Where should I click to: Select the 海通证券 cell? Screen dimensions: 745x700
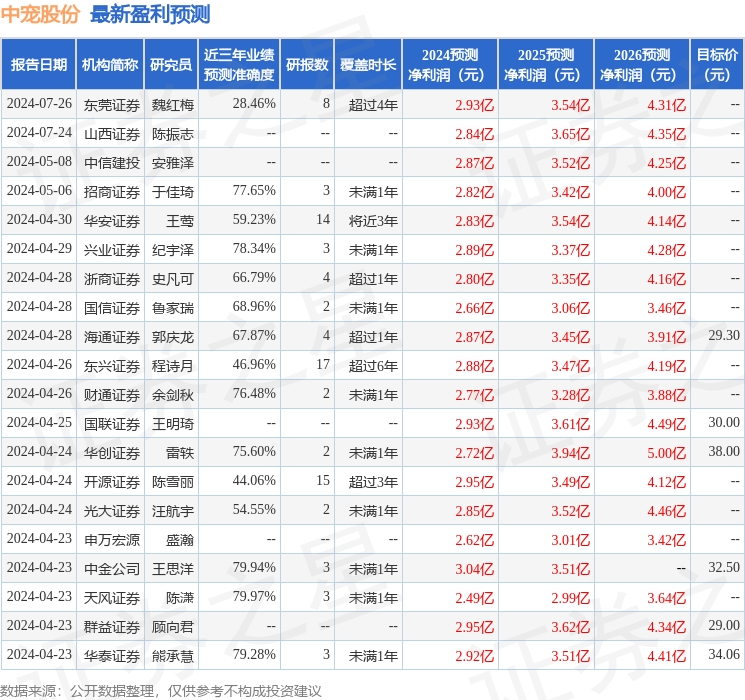(112, 337)
